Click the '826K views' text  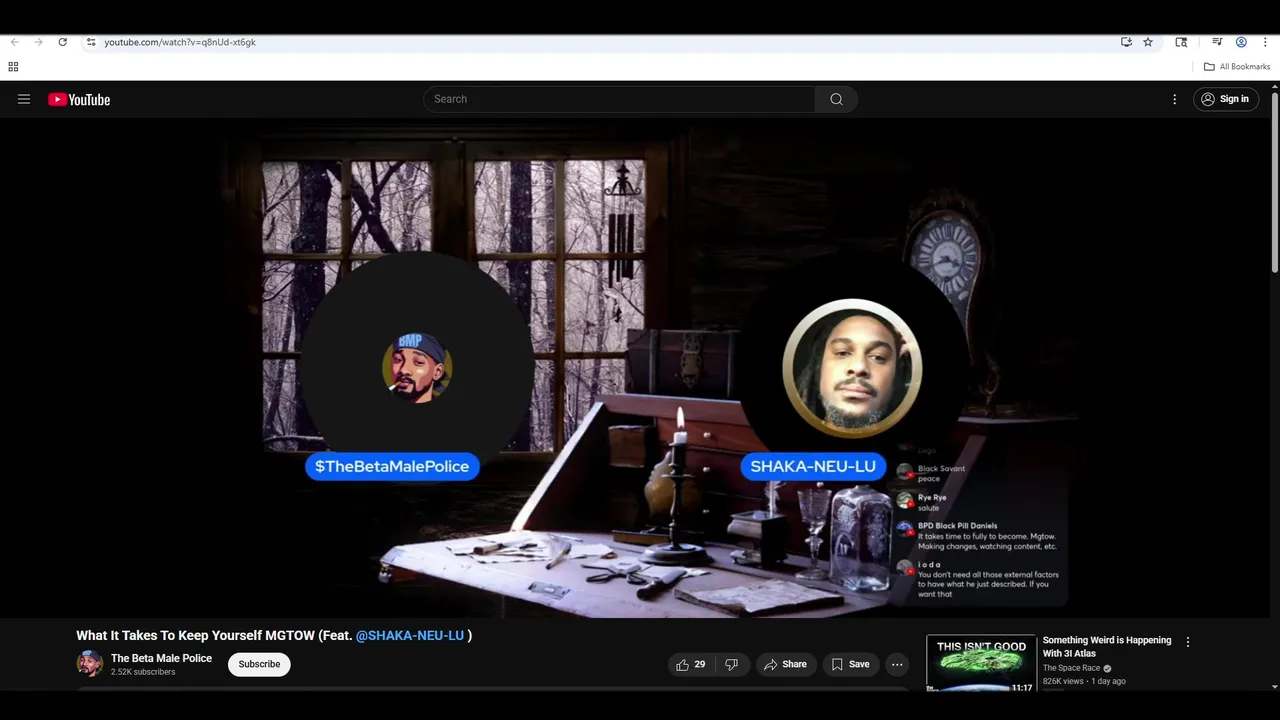(x=1063, y=681)
